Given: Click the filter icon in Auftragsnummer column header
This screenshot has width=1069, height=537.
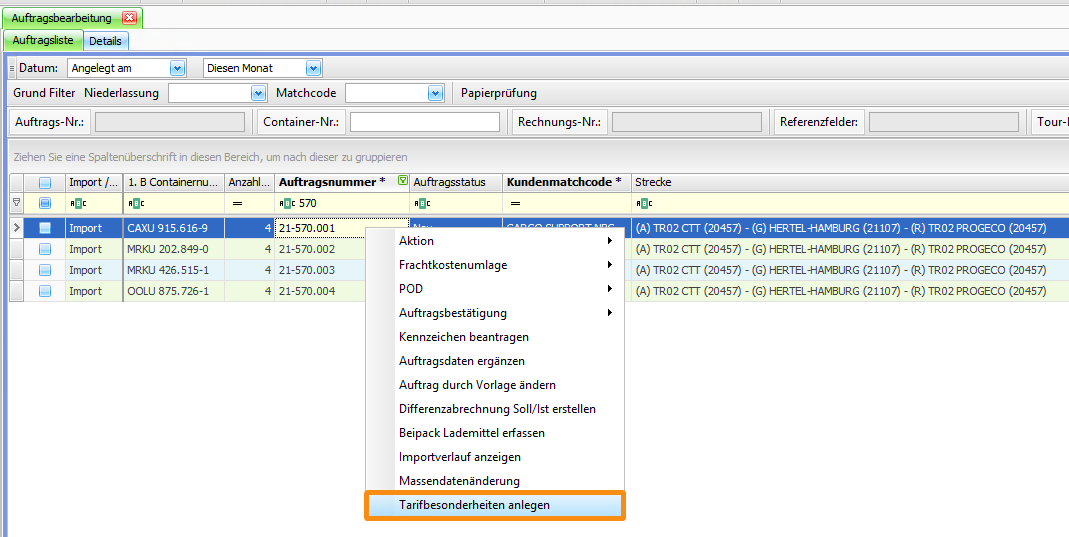Looking at the screenshot, I should 403,182.
